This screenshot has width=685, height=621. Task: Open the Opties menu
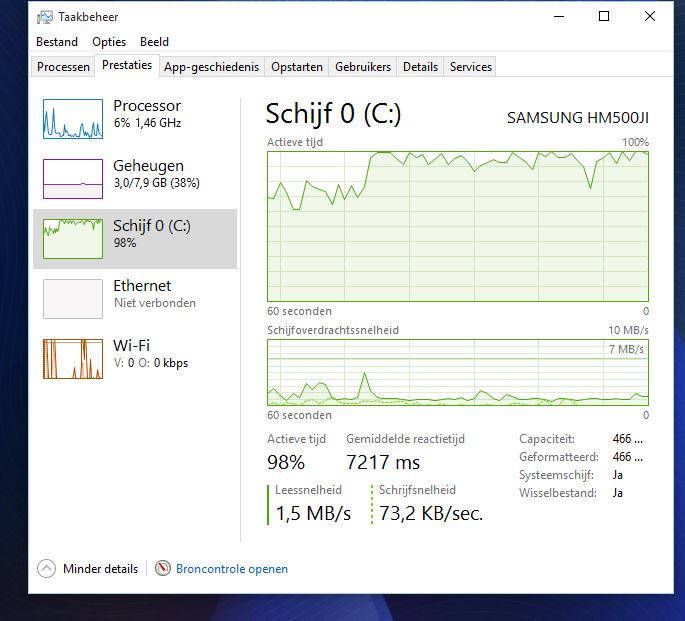pos(109,42)
